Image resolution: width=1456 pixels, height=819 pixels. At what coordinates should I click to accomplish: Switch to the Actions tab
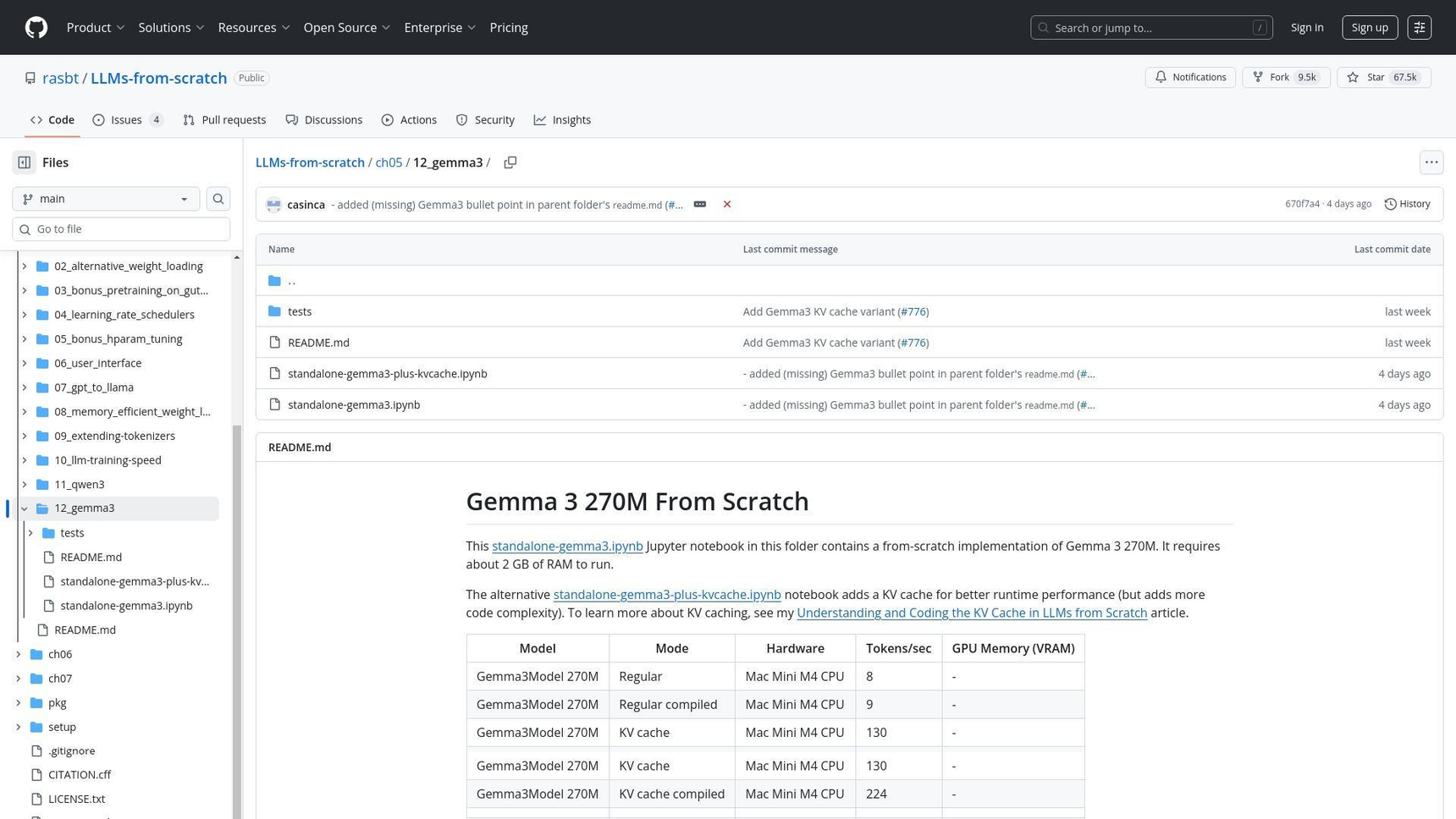coord(409,120)
